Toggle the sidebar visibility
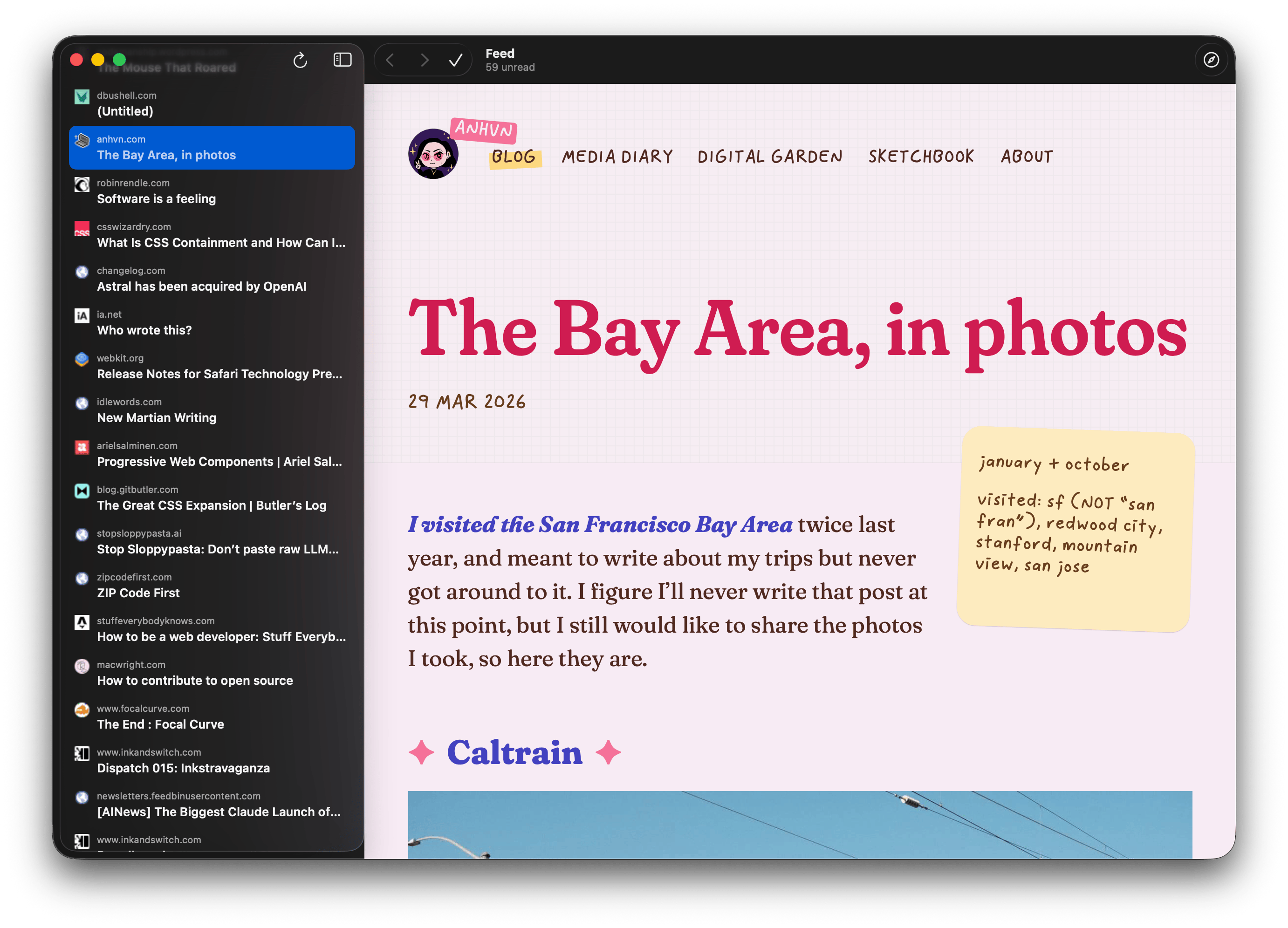 (342, 60)
